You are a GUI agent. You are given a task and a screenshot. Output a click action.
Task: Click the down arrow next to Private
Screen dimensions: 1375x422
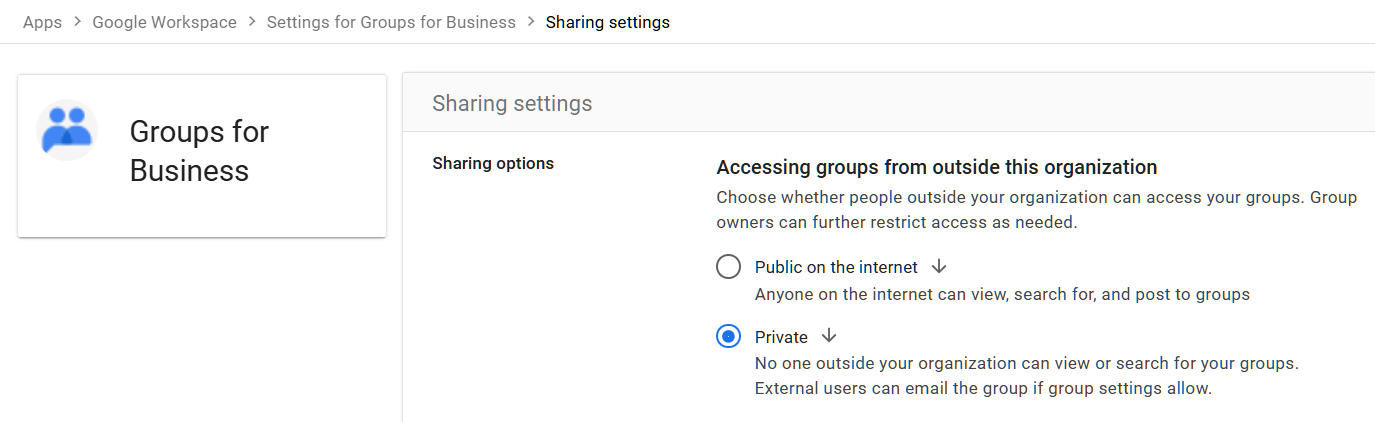pyautogui.click(x=828, y=336)
